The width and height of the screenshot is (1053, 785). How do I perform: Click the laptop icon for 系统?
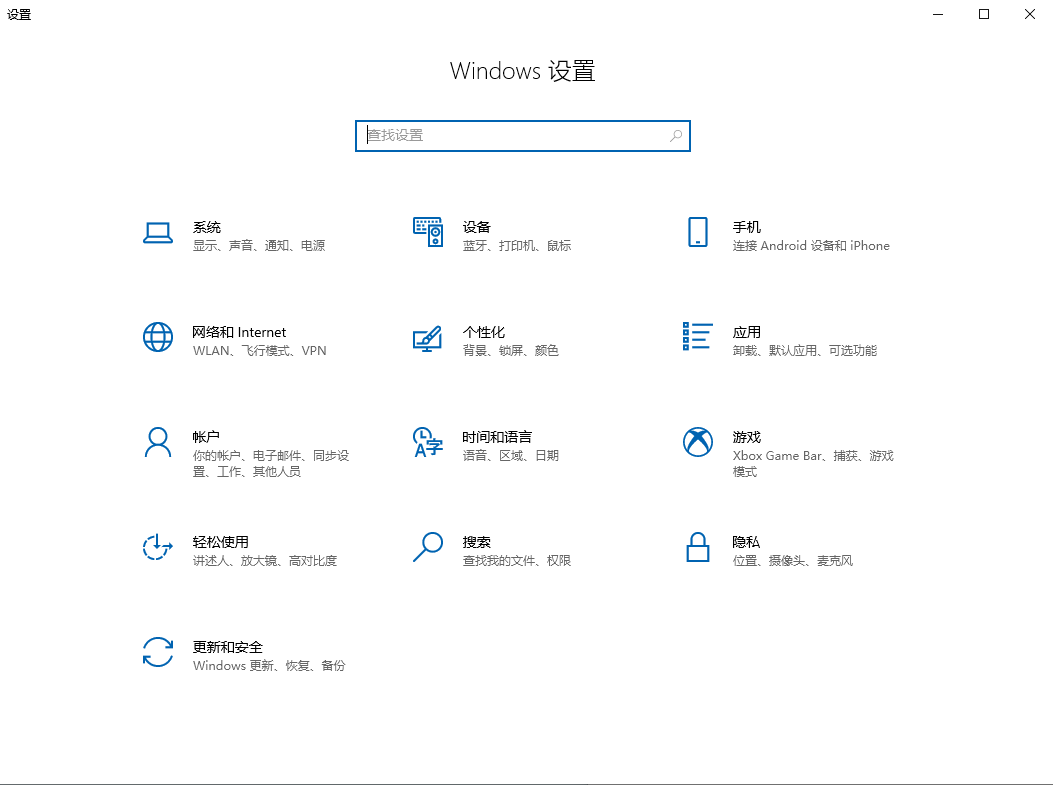pyautogui.click(x=158, y=233)
